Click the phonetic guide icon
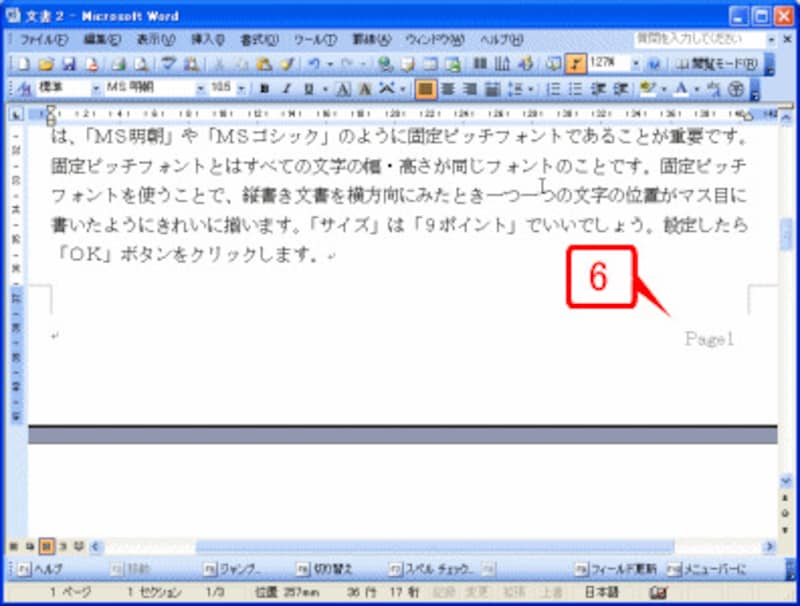This screenshot has height=606, width=800. [x=715, y=89]
